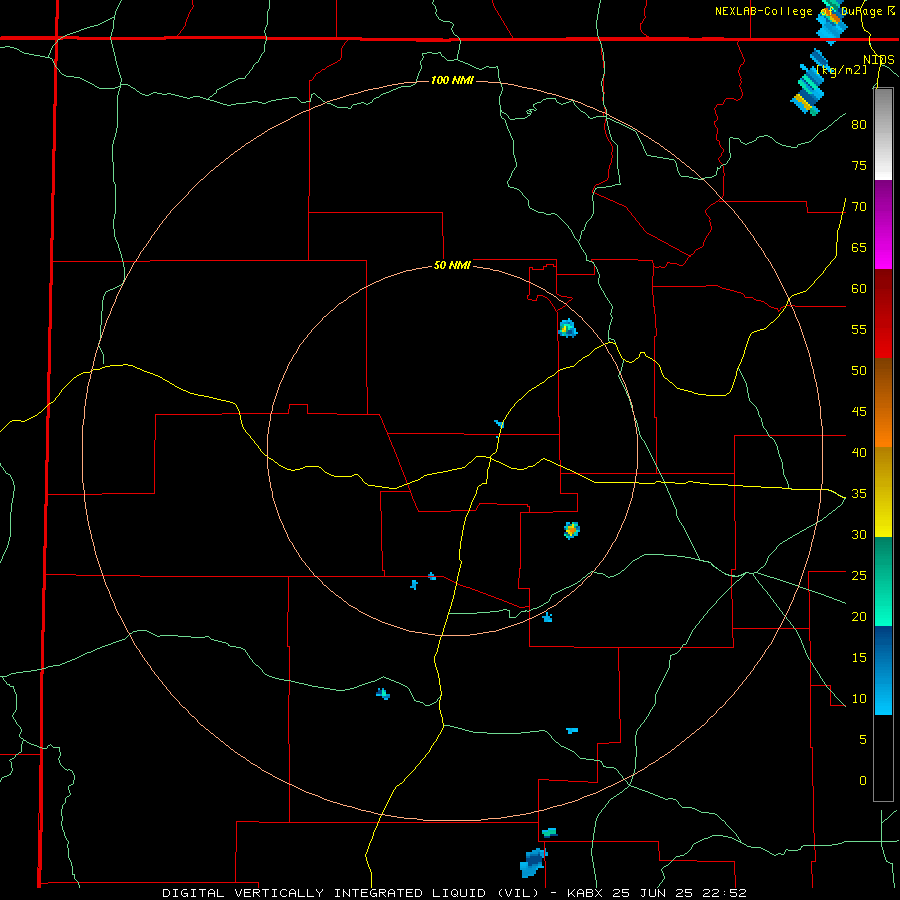
Task: Click the 100 NMI range ring label
Action: click(x=452, y=80)
